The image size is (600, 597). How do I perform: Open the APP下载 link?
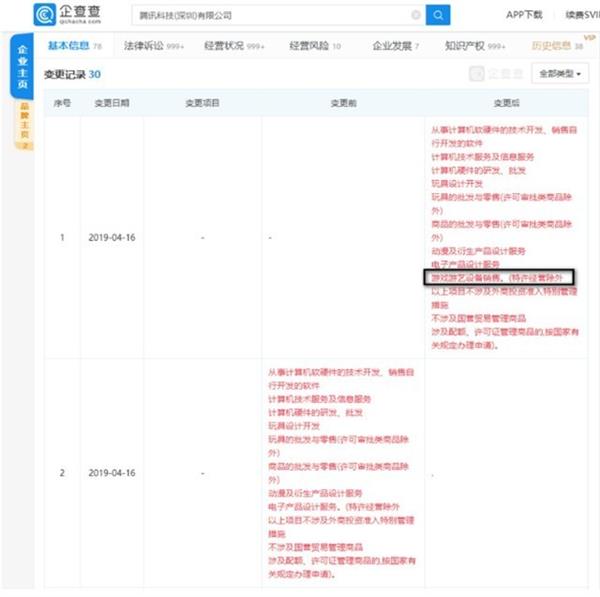click(524, 15)
